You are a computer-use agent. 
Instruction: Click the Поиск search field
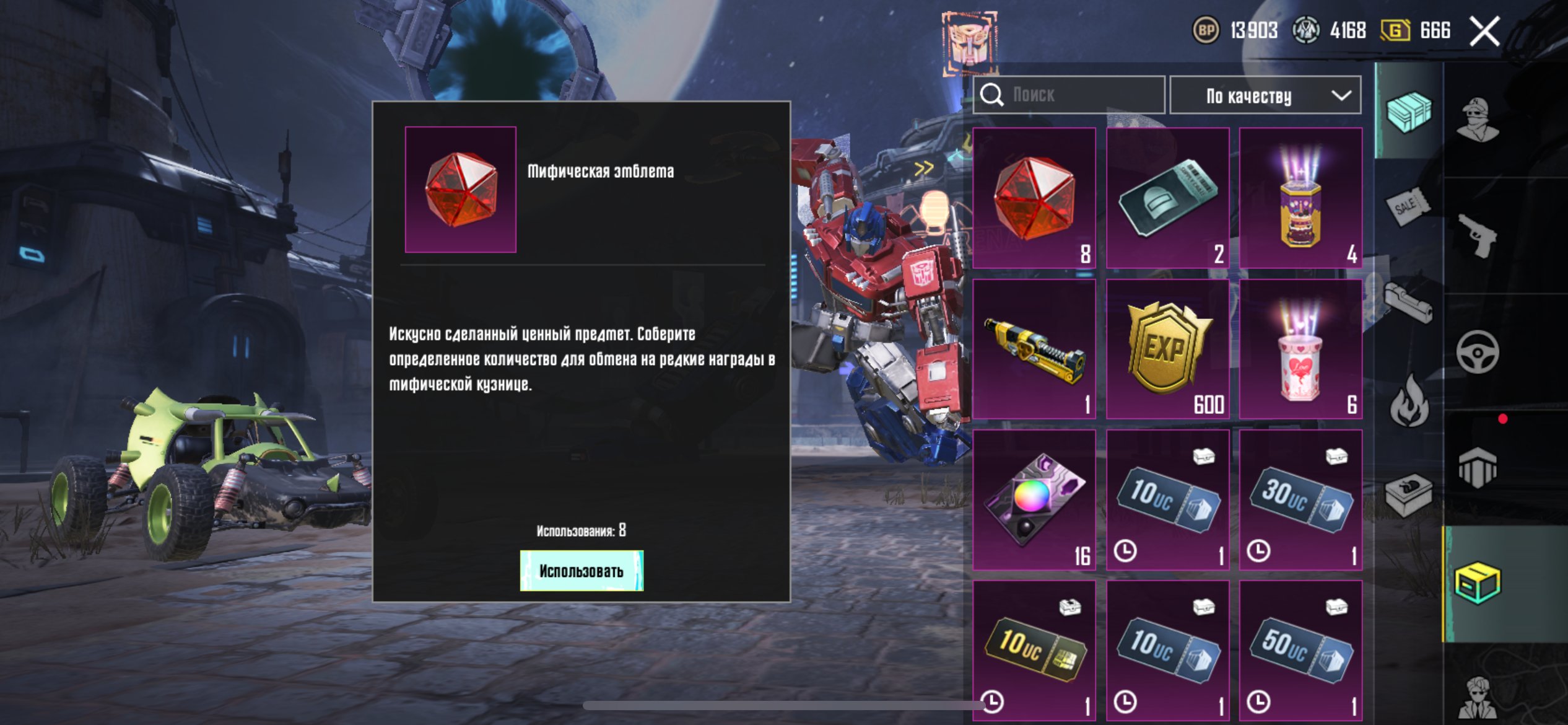pyautogui.click(x=1069, y=95)
